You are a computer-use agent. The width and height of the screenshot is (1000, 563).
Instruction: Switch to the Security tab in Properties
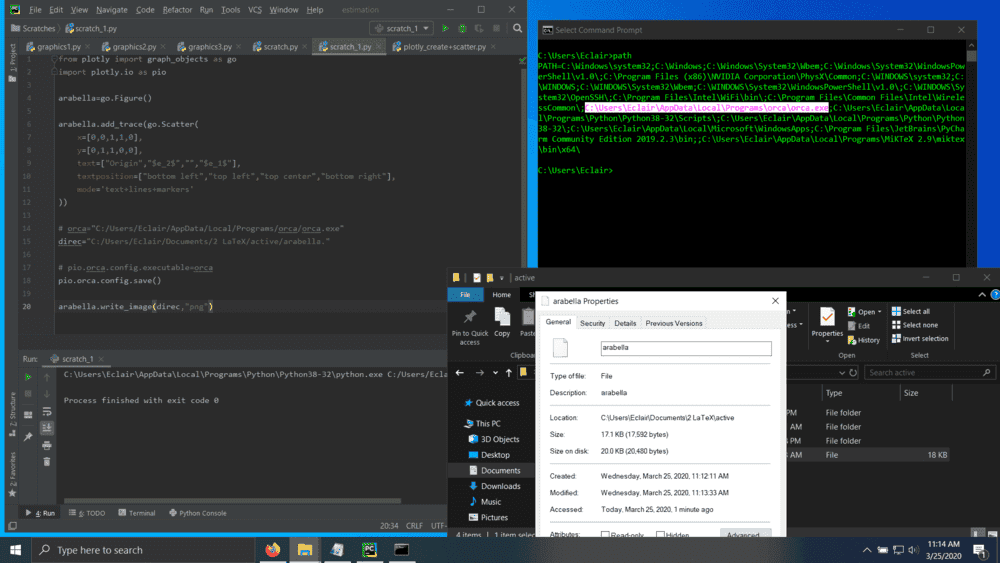point(593,323)
